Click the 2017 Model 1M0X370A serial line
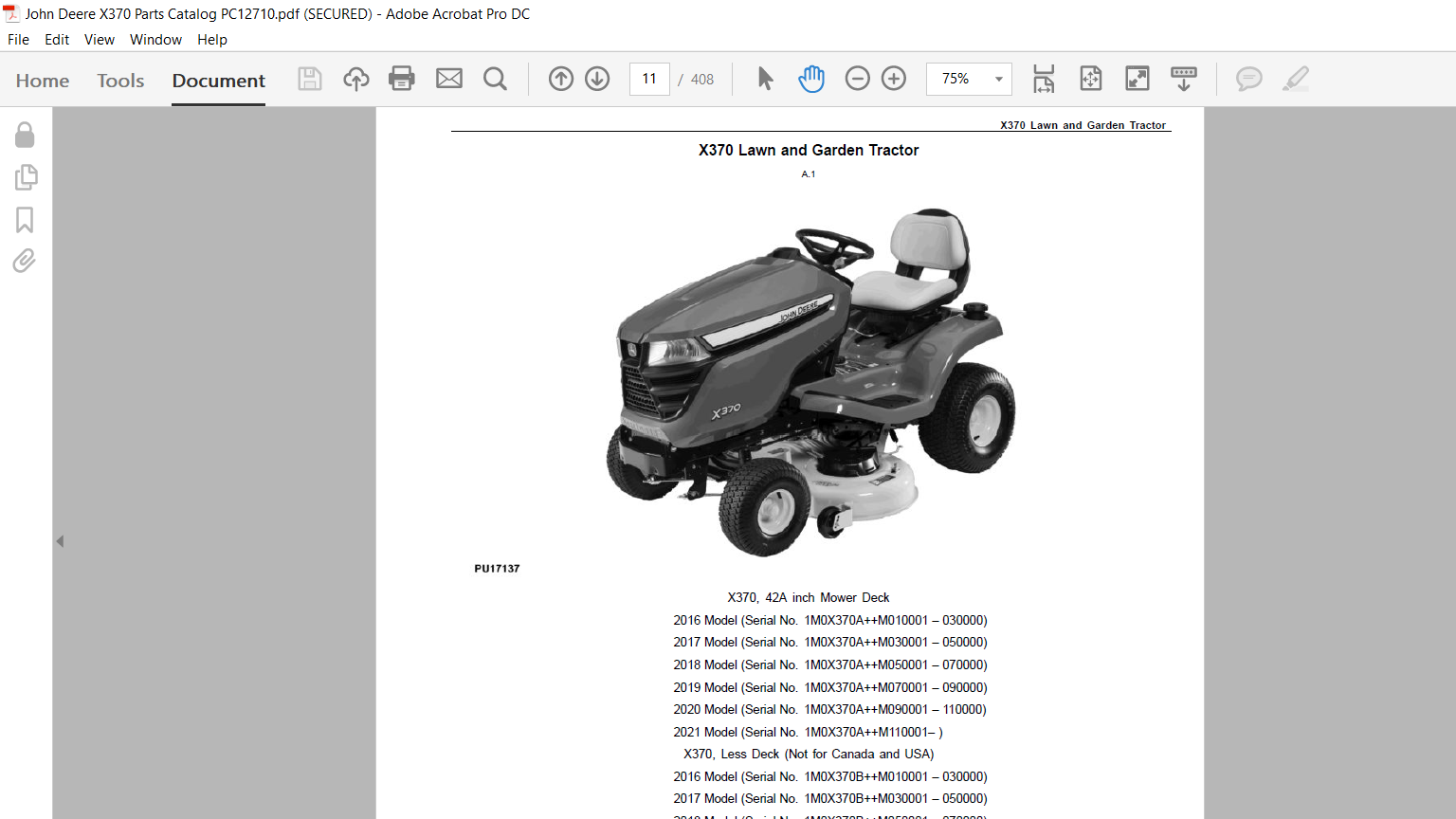Screen dimensions: 1456x819 (830, 642)
